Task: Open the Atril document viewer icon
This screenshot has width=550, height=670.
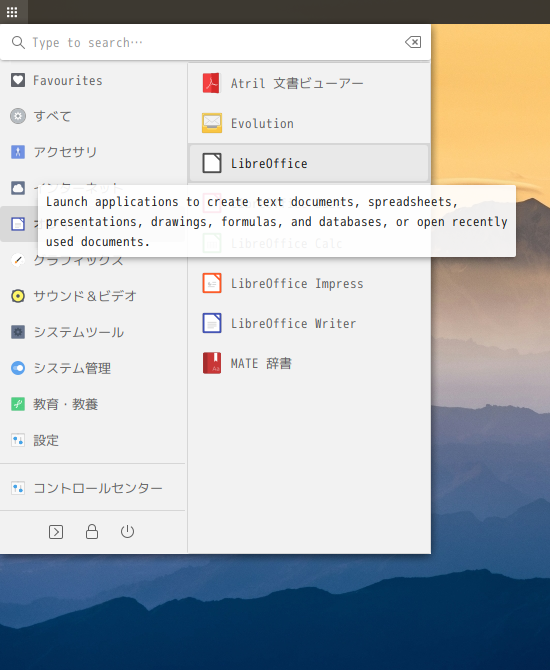Action: (212, 83)
